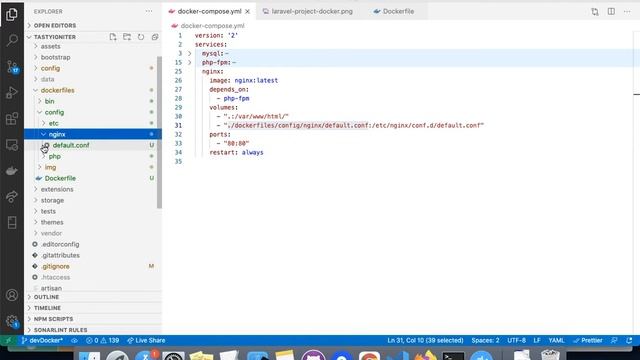Open .gitignore file
The width and height of the screenshot is (640, 360).
(93, 266)
